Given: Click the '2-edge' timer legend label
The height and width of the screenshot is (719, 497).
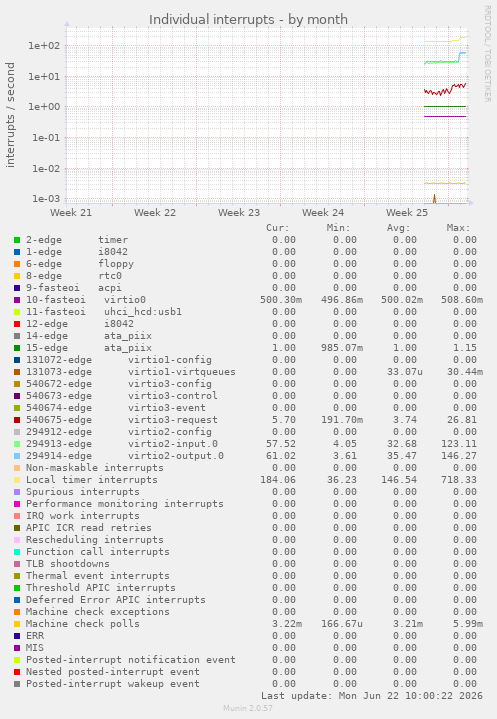Looking at the screenshot, I should tap(44, 240).
